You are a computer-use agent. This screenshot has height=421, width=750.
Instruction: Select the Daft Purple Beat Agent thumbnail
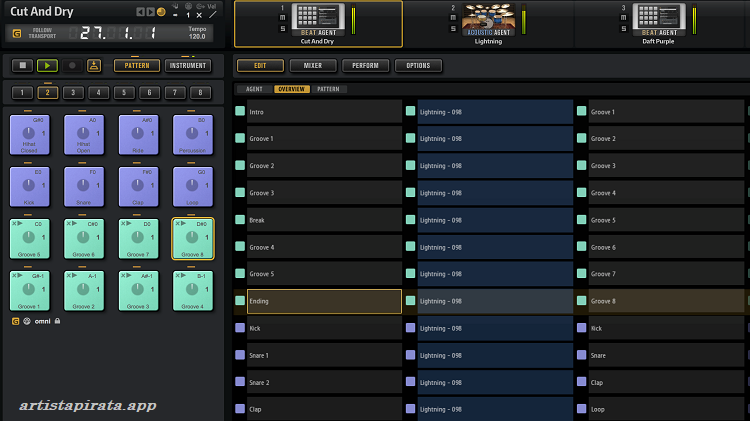point(659,20)
